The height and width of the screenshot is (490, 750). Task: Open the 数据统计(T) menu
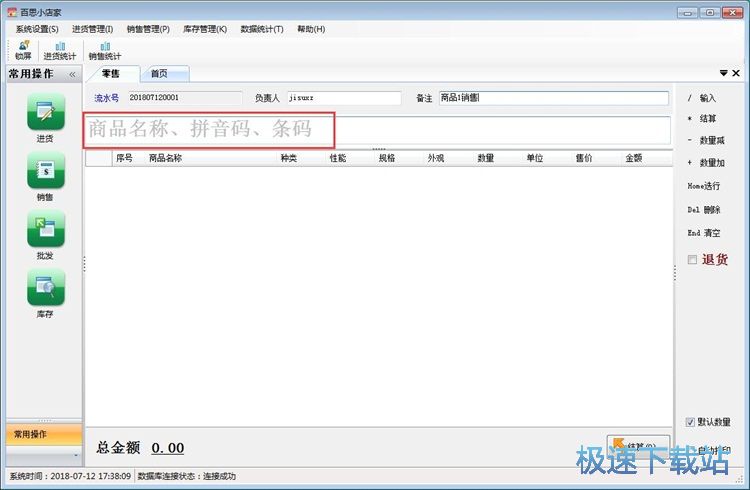pyautogui.click(x=262, y=29)
